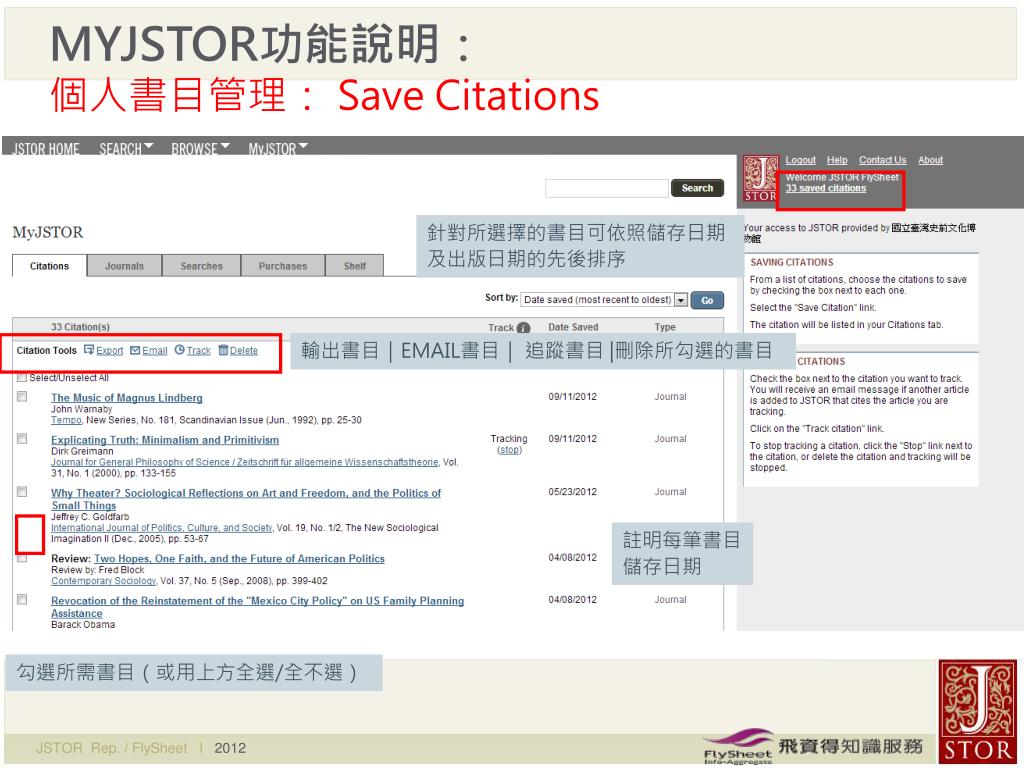Click the Export citation icon
This screenshot has height=768, width=1024.
[x=89, y=350]
